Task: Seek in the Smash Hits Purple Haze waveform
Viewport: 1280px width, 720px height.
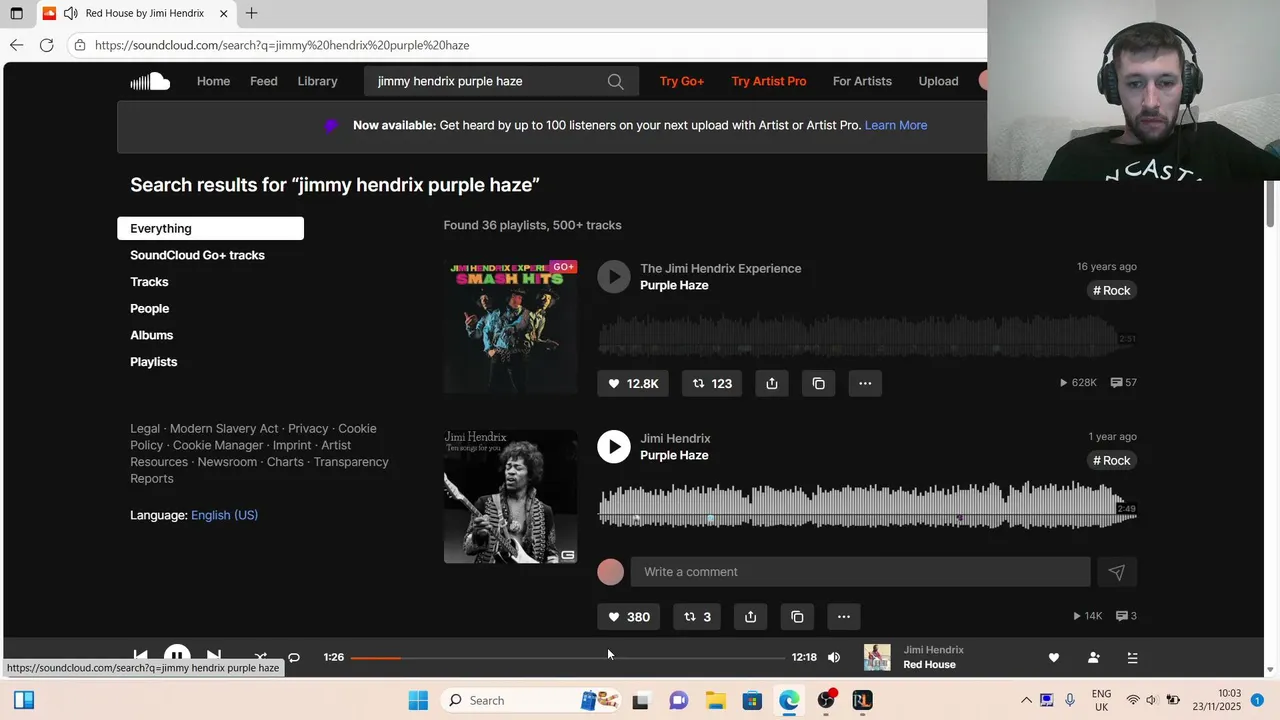Action: pyautogui.click(x=867, y=336)
